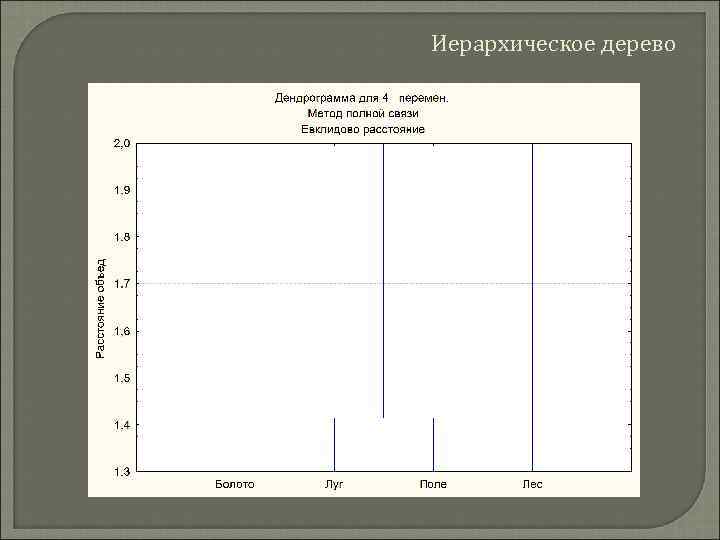720x540 pixels.
Task: Select the short dendrogram branch above Луг
Action: click(x=334, y=444)
